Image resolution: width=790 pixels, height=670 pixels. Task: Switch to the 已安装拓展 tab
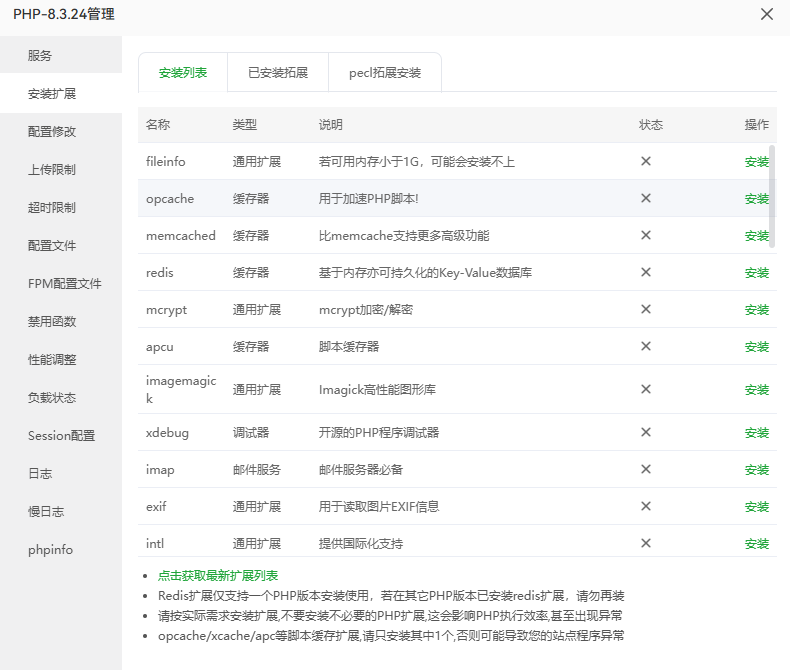(278, 73)
